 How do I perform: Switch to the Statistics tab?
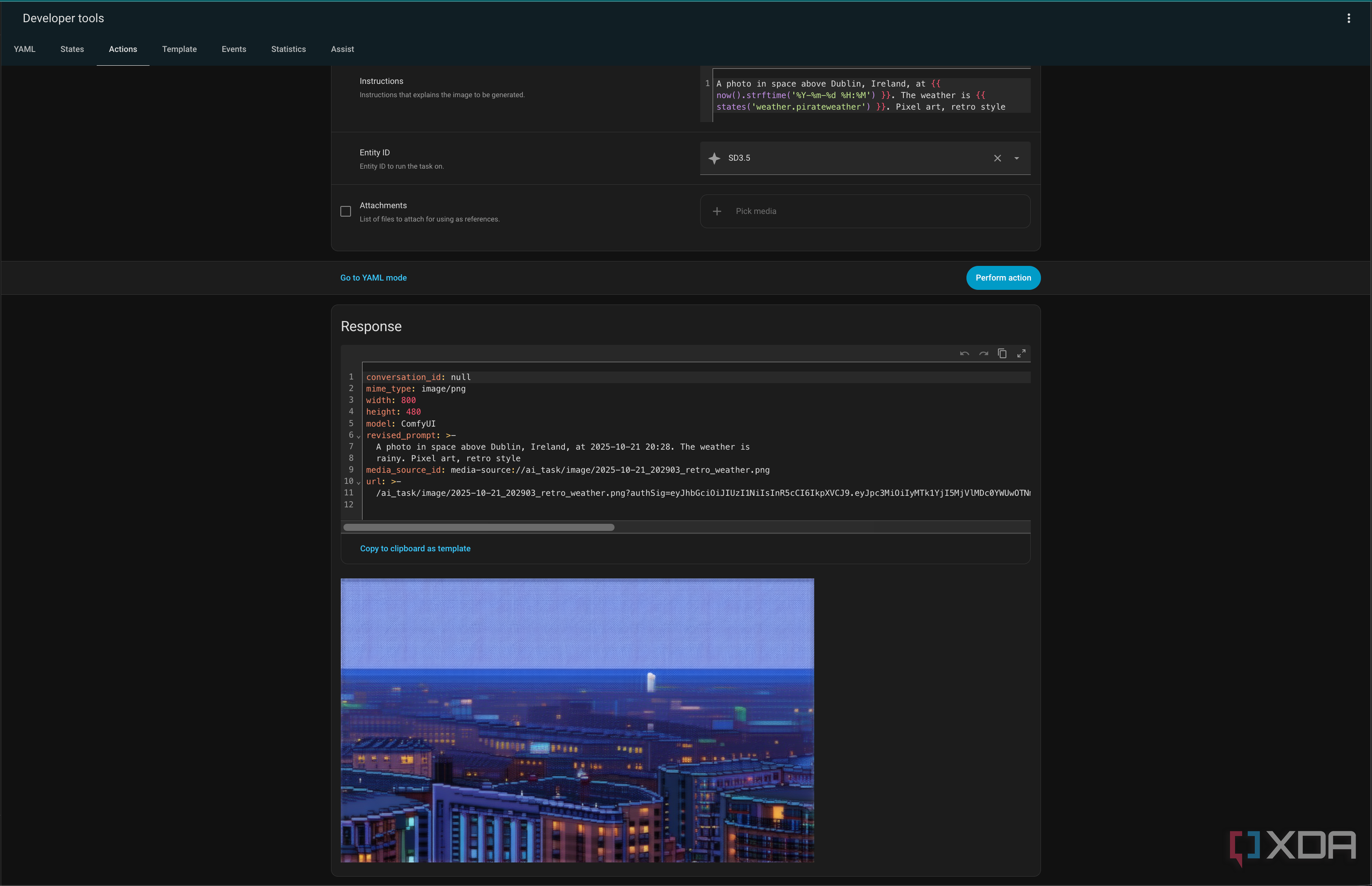coord(289,49)
